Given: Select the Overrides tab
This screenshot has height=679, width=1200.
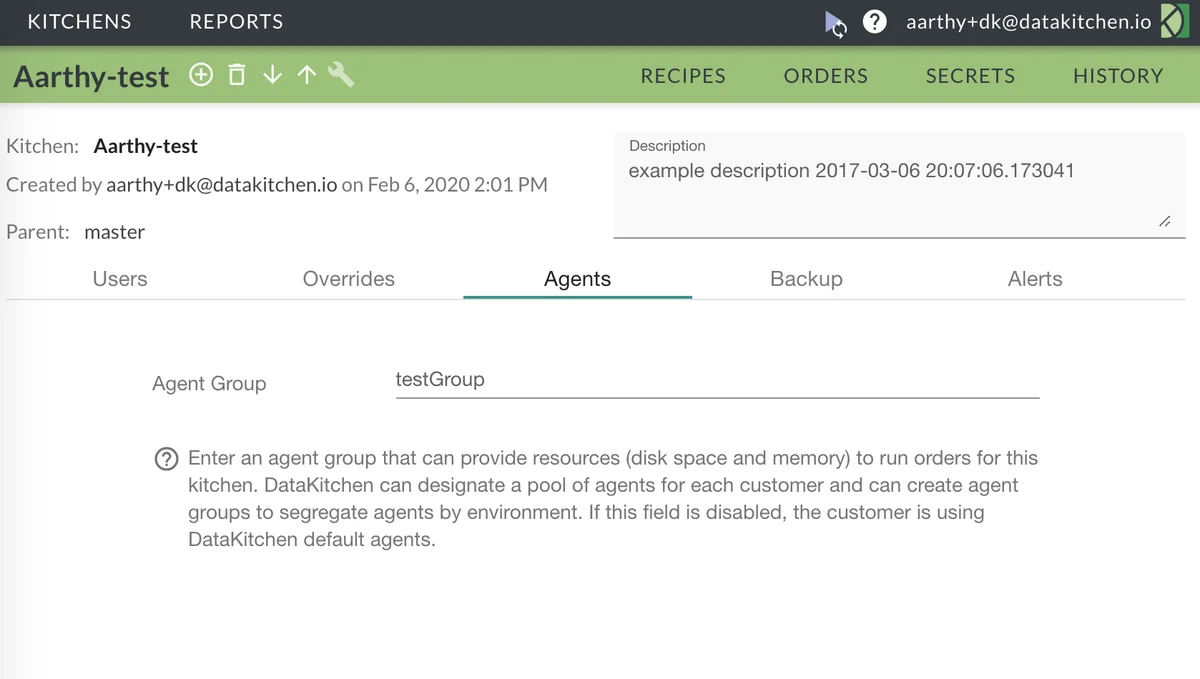Looking at the screenshot, I should (x=349, y=279).
